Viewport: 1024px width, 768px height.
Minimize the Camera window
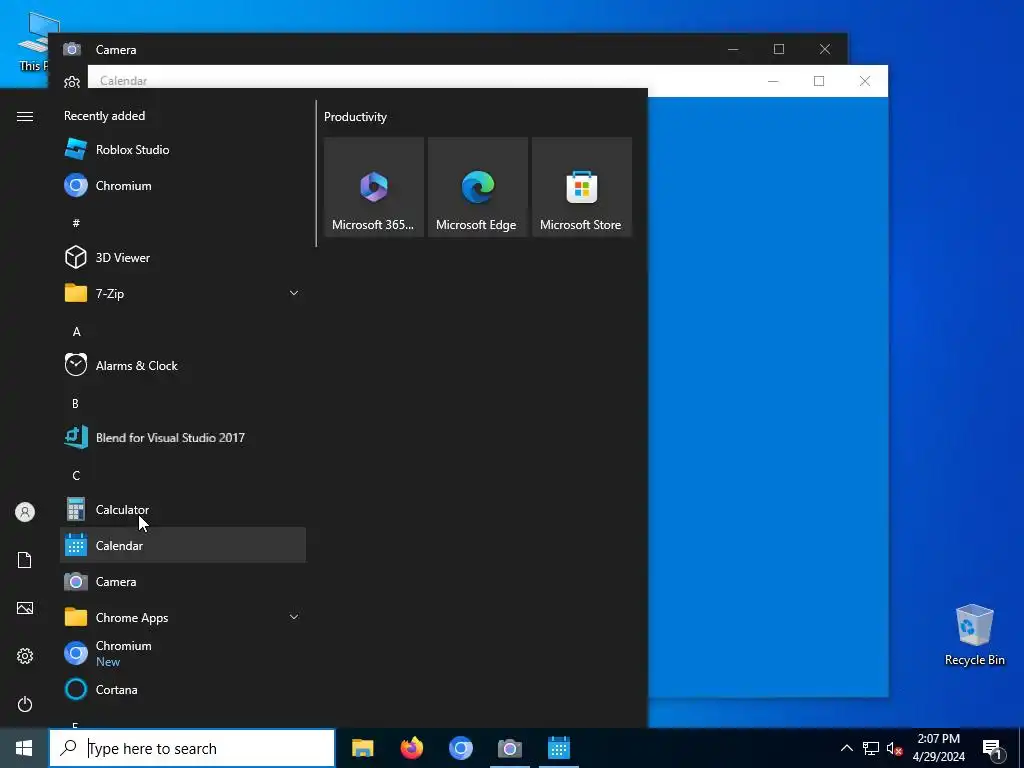pos(733,49)
